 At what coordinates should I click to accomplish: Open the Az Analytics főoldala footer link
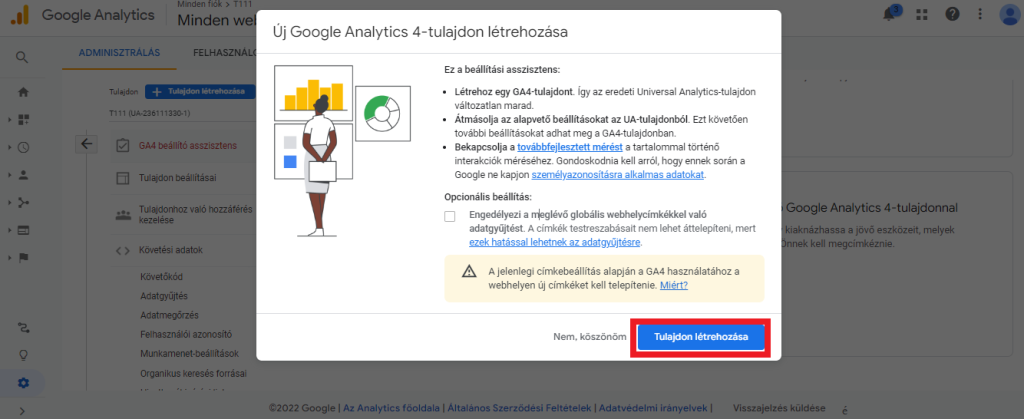pyautogui.click(x=392, y=408)
